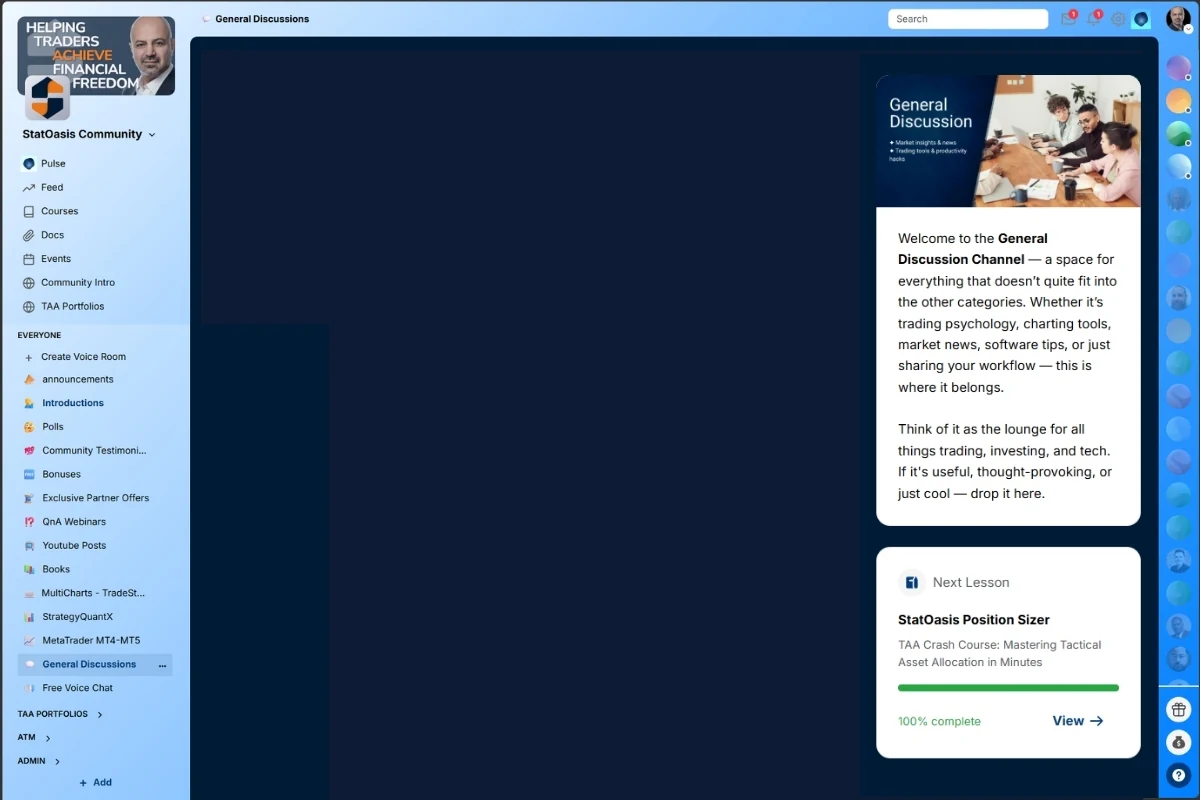
Task: Click the Add button in sidebar
Action: (x=95, y=783)
